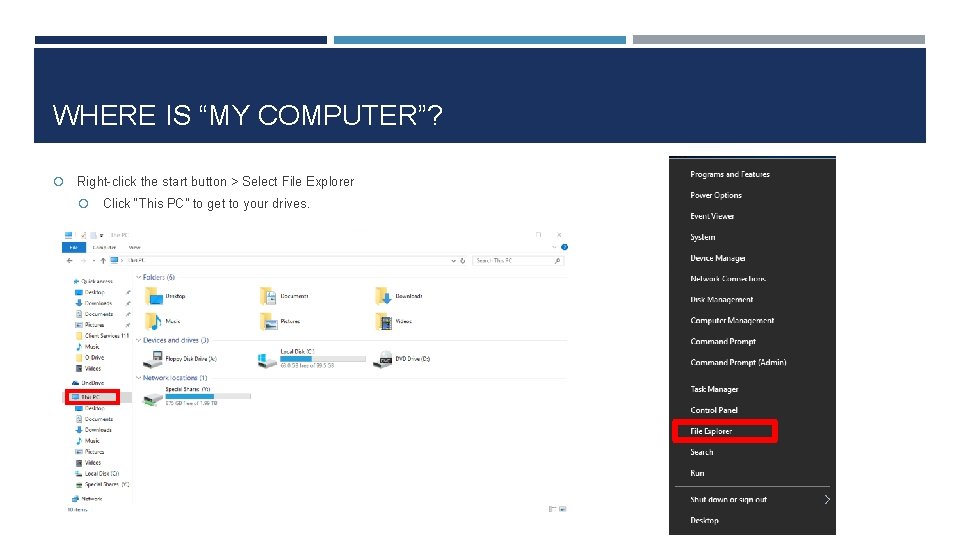The width and height of the screenshot is (960, 540).
Task: Open the O Drive folder in the sidebar
Action: pyautogui.click(x=90, y=358)
